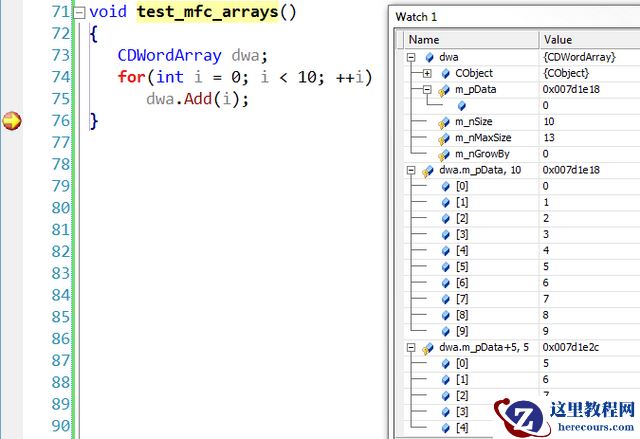Select the CObject row name

click(474, 73)
